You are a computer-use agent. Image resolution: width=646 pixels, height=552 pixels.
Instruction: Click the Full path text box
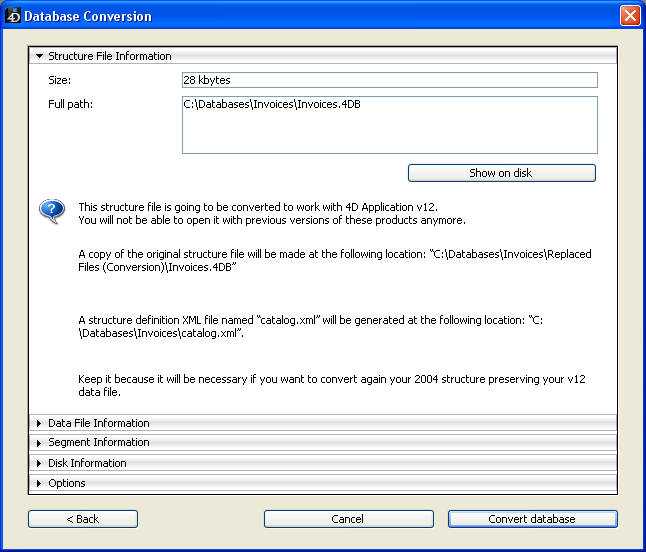[389, 125]
